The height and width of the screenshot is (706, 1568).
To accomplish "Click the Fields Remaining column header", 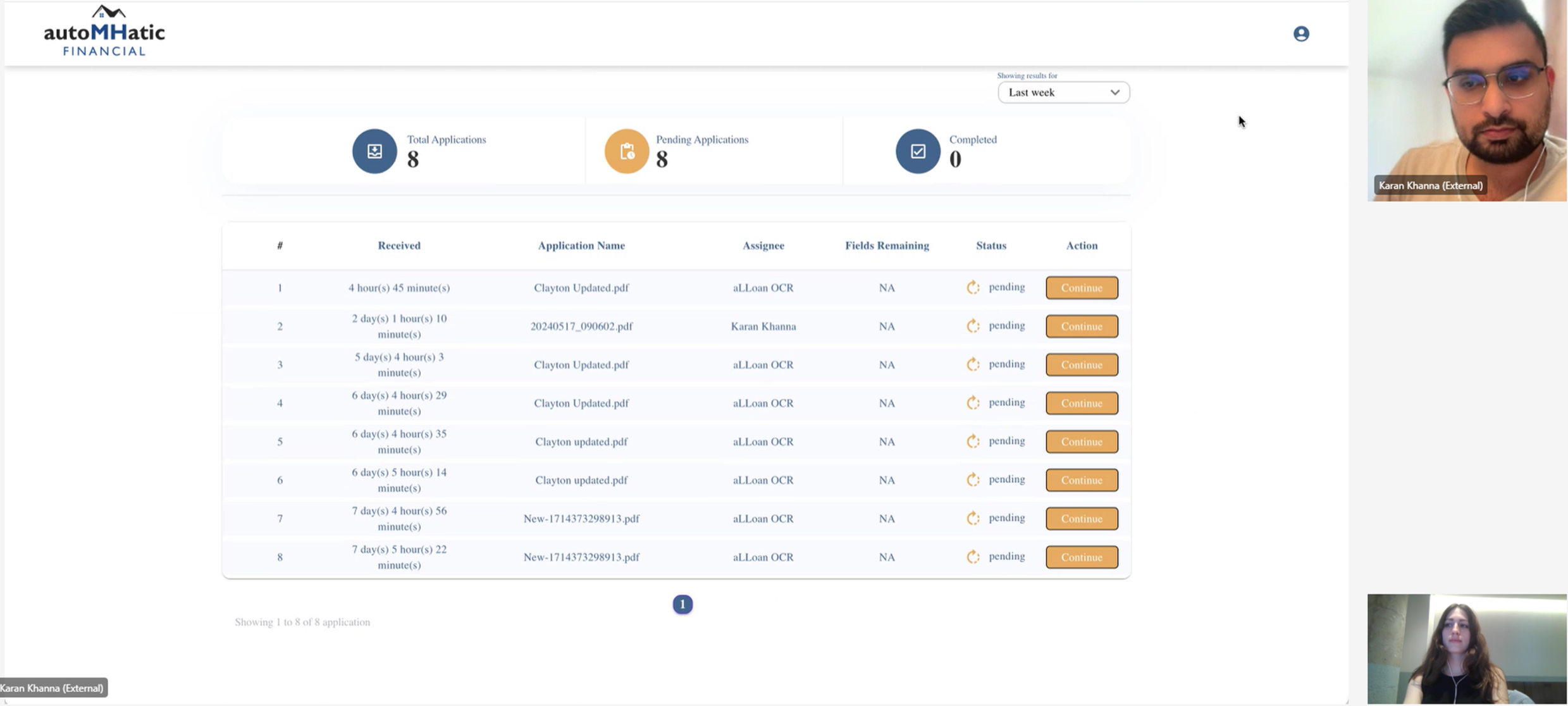I will point(886,245).
